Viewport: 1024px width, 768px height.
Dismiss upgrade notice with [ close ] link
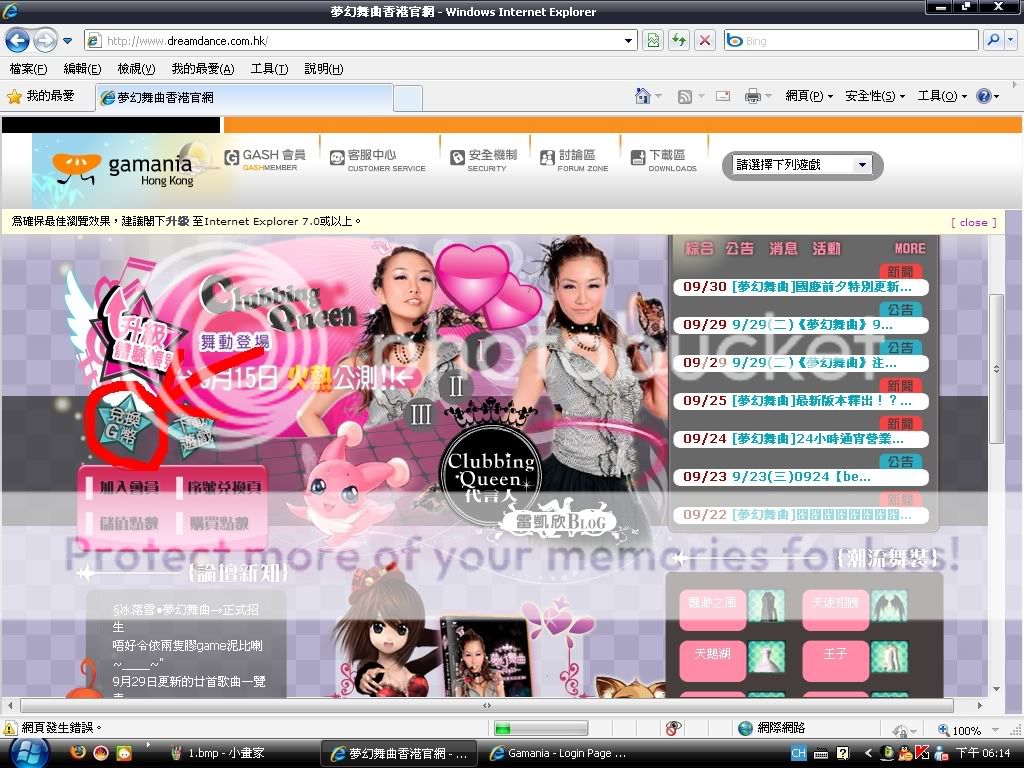(973, 222)
